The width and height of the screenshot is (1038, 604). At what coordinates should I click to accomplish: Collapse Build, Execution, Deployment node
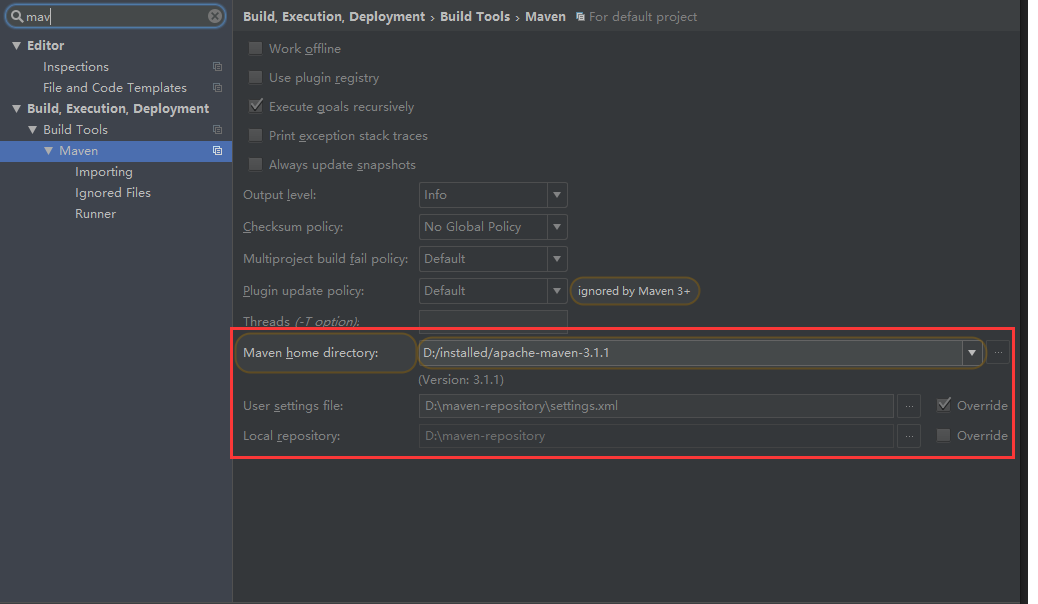point(17,109)
